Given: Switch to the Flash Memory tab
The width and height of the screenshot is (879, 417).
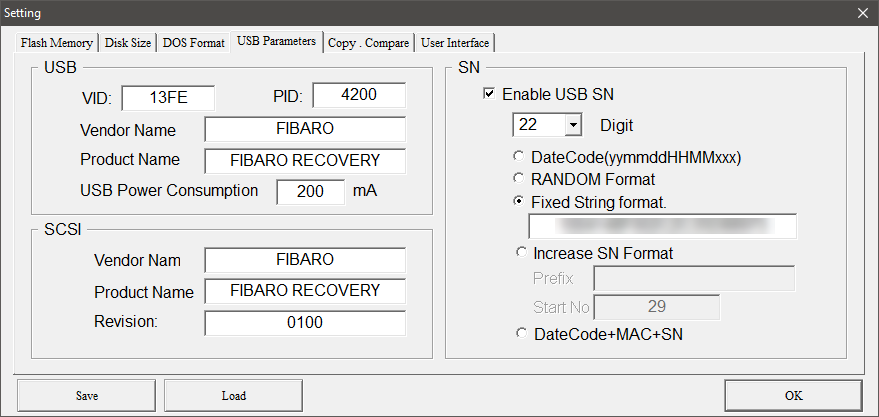Looking at the screenshot, I should click(x=57, y=43).
